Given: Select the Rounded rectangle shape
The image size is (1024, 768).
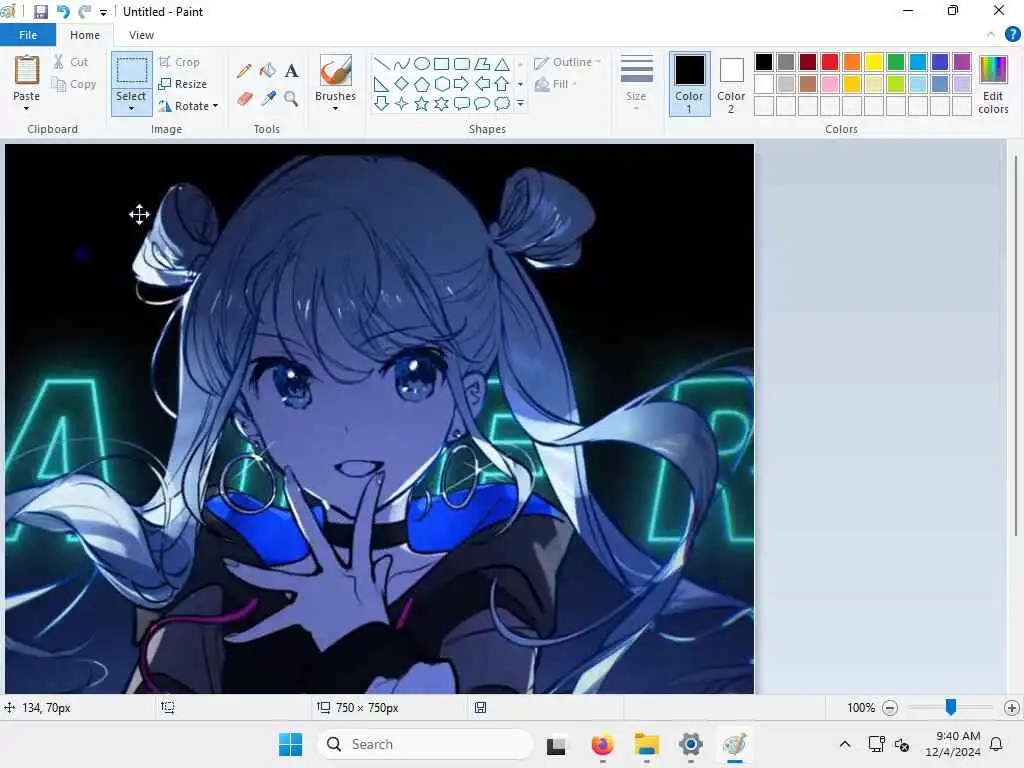Looking at the screenshot, I should pos(462,63).
